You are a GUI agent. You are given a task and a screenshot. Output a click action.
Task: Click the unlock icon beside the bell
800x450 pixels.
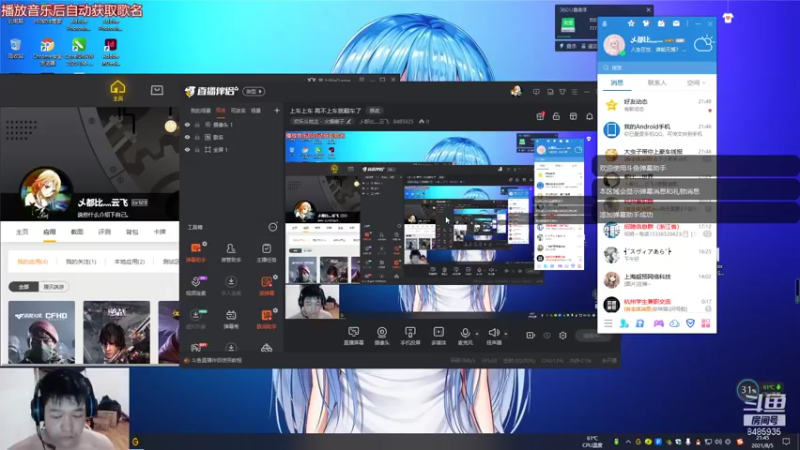coord(556,117)
